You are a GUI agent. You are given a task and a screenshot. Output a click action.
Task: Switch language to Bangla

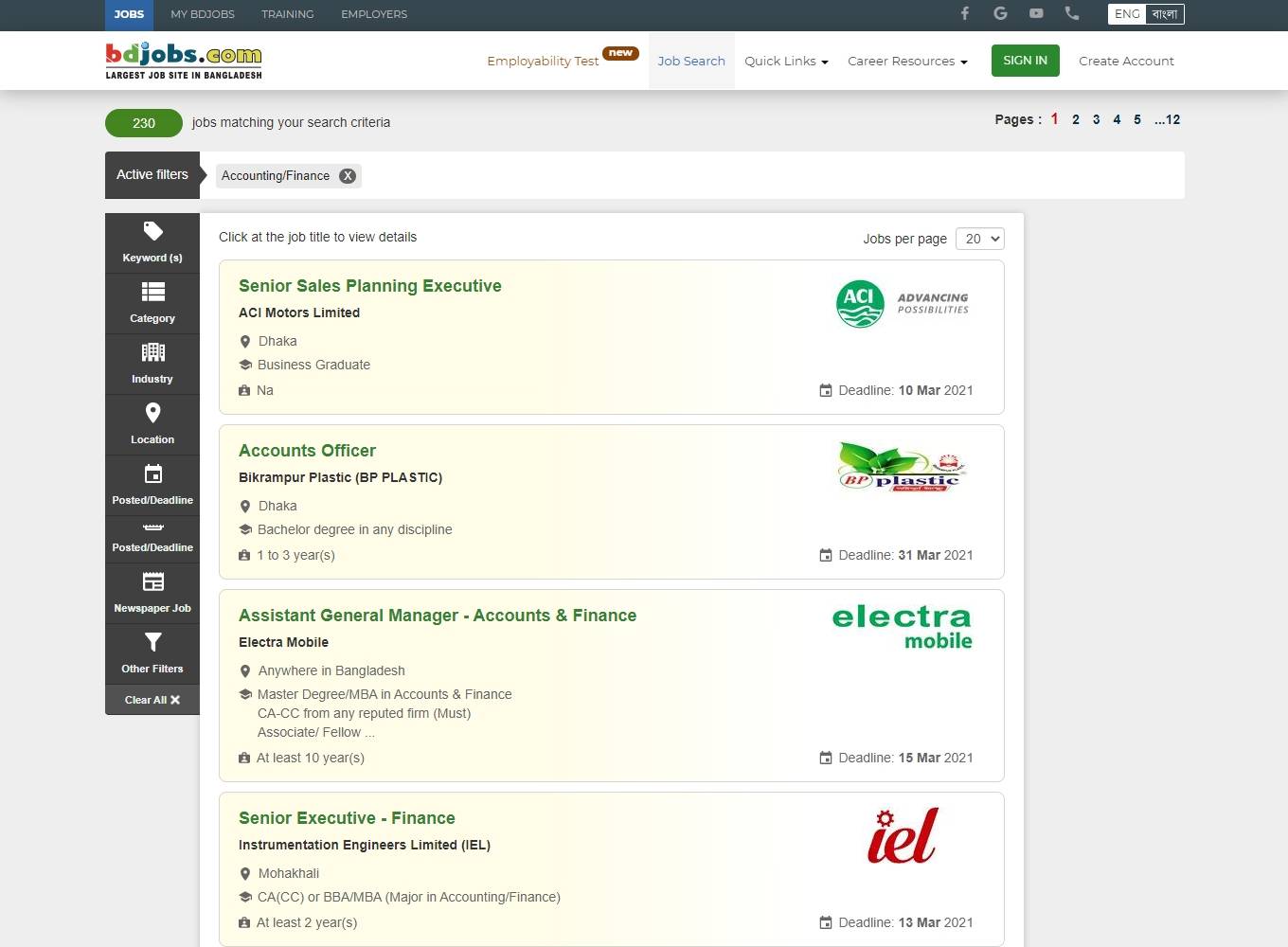pos(1165,13)
